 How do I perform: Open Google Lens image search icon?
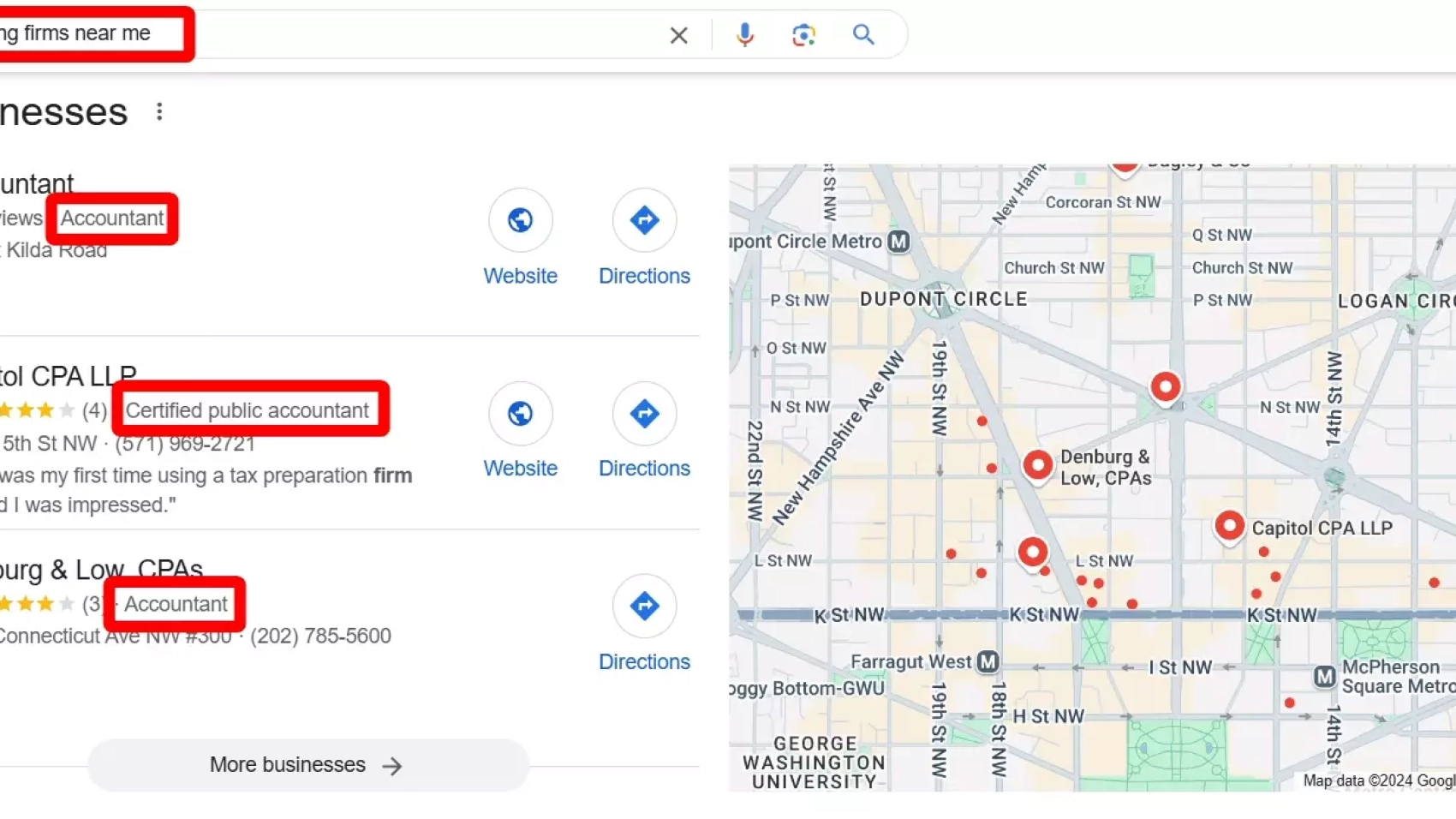[x=803, y=35]
